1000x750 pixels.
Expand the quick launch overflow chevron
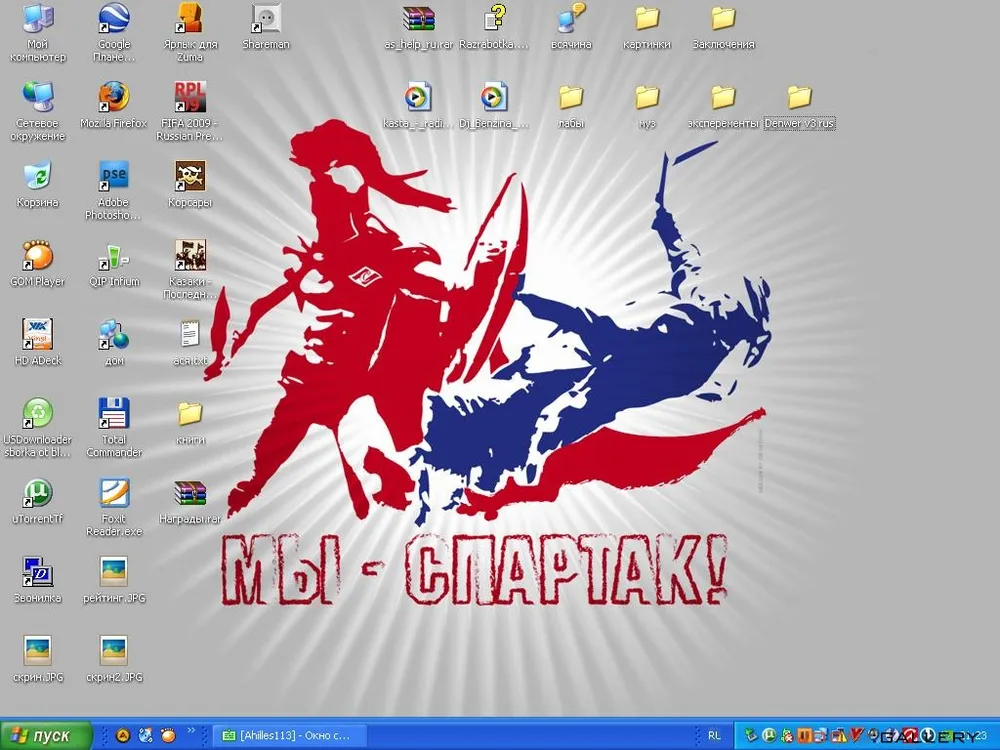click(x=191, y=731)
